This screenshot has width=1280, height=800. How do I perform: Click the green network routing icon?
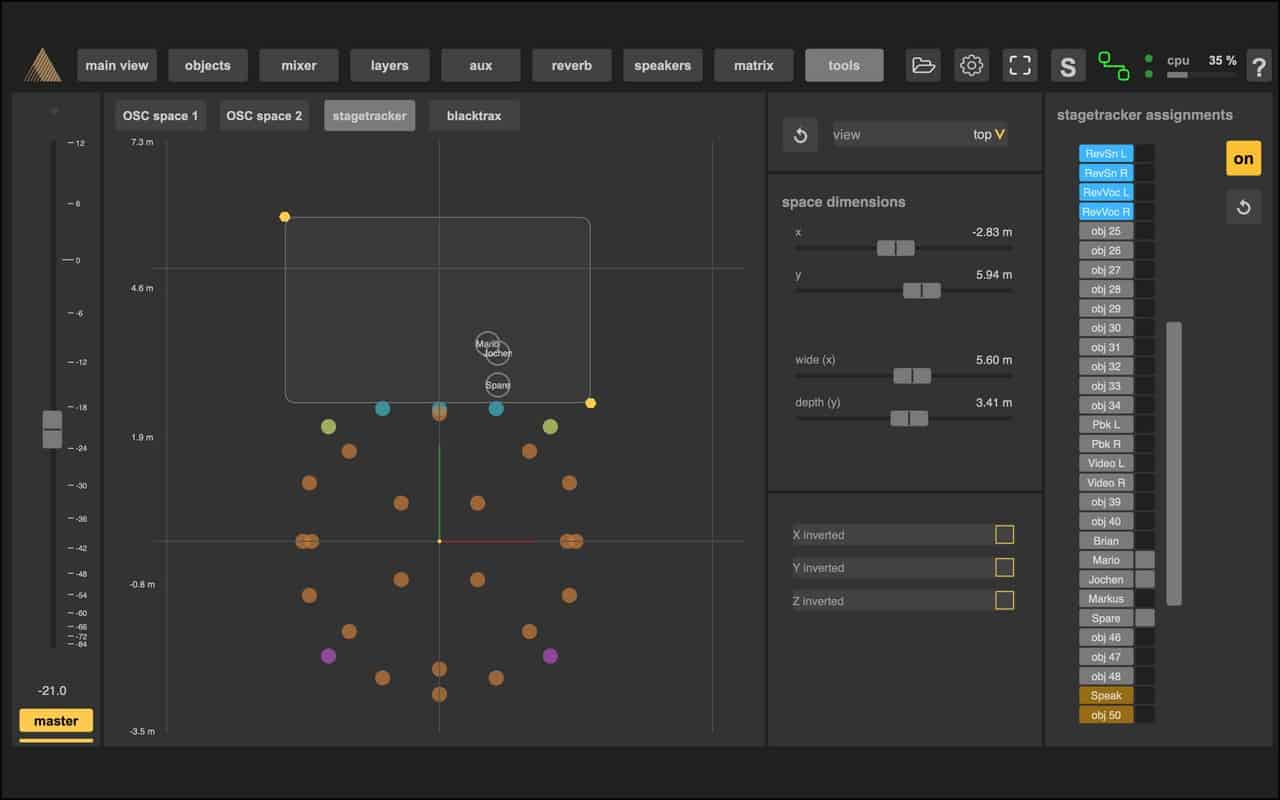coord(1113,66)
